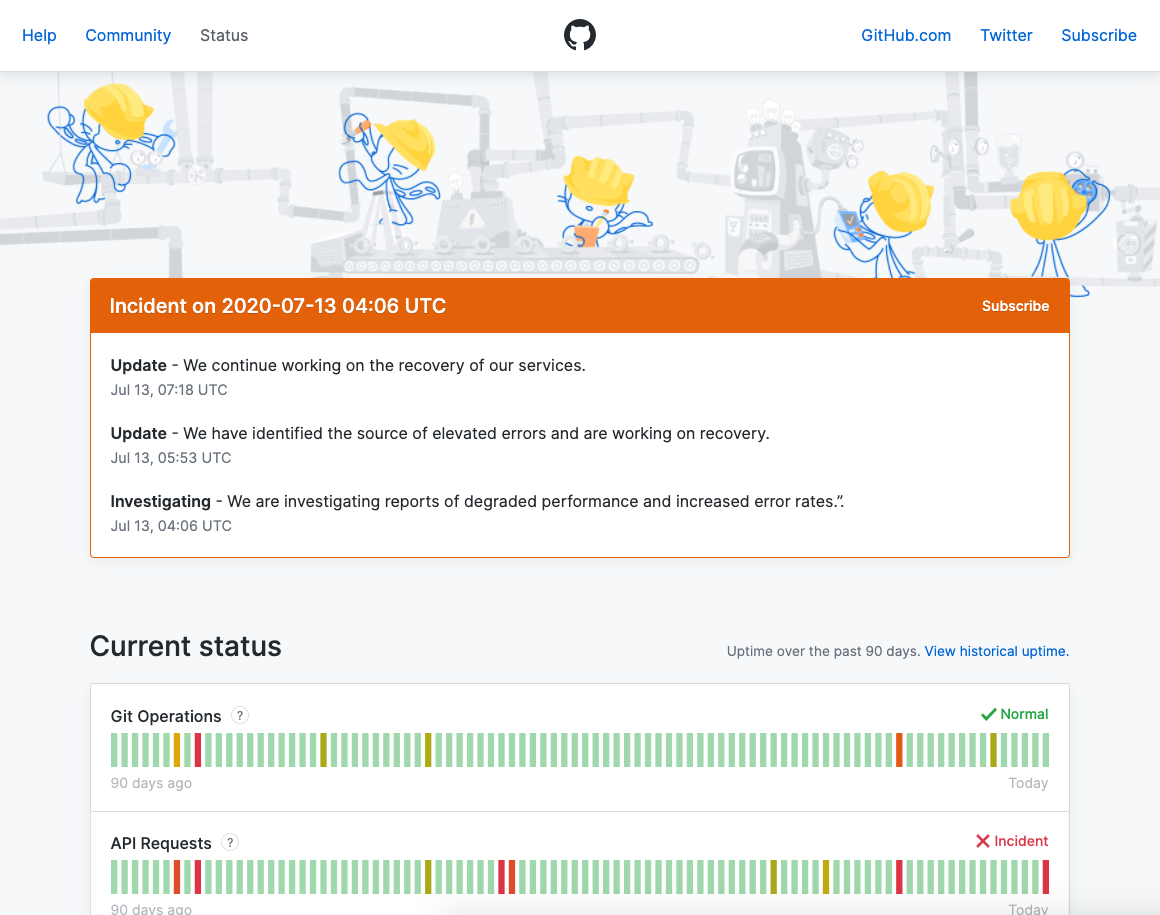Open View historical uptime link
Viewport: 1160px width, 915px height.
[x=997, y=651]
